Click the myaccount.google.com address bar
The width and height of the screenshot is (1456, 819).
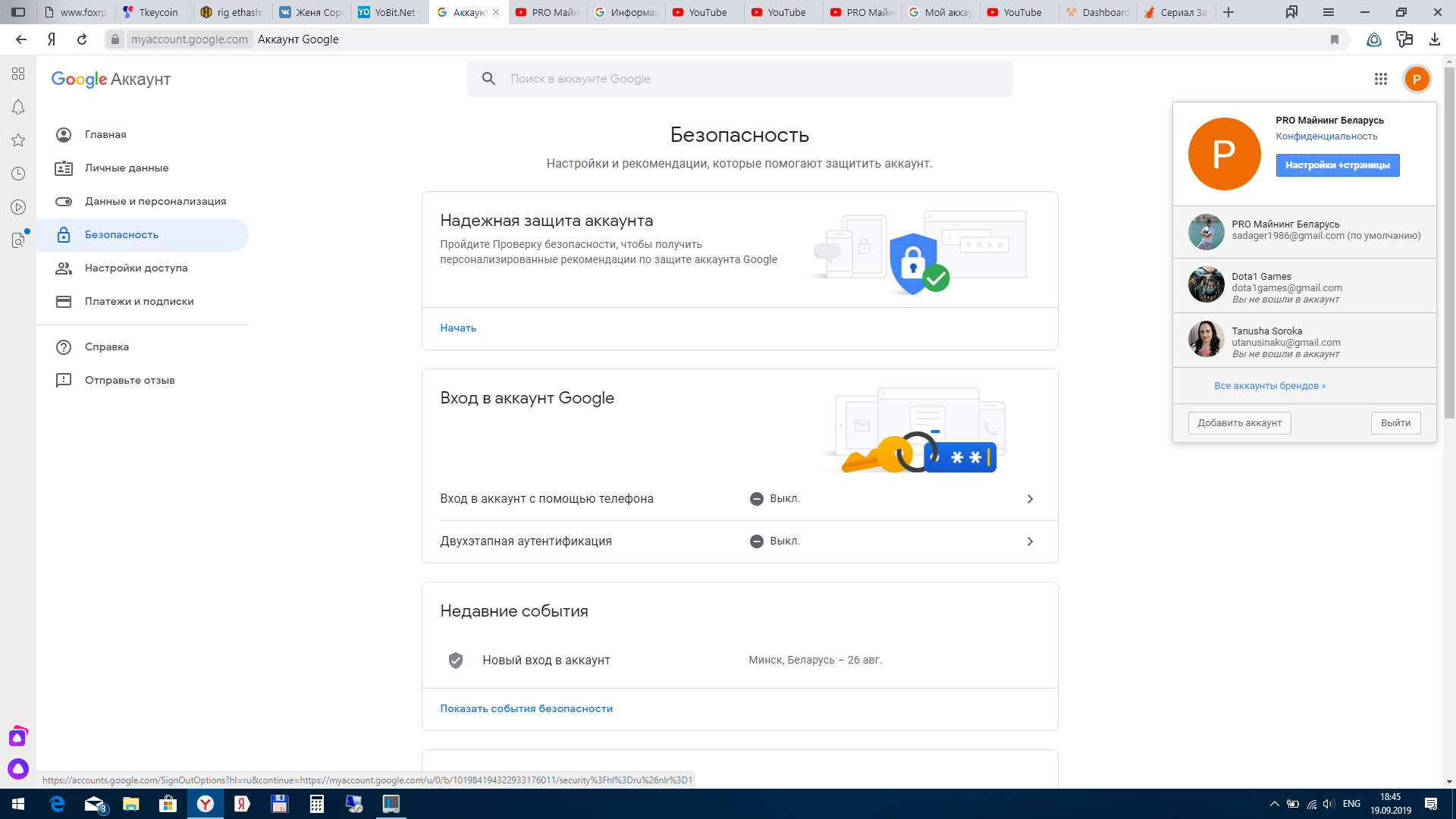pos(190,39)
